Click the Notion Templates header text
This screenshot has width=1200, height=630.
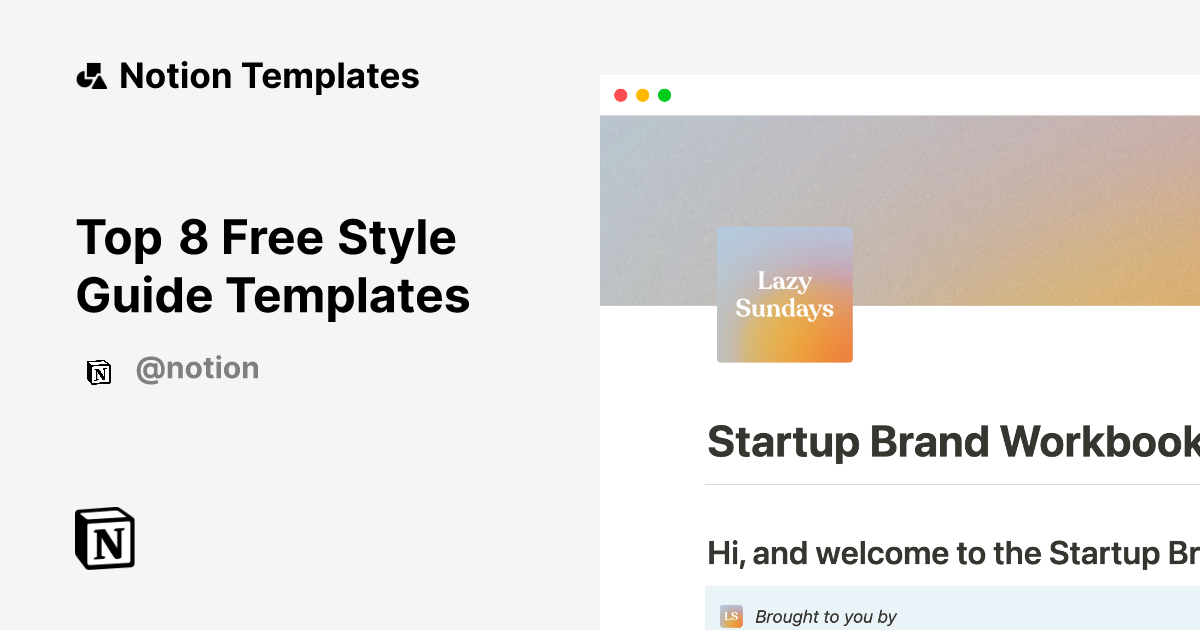point(270,76)
